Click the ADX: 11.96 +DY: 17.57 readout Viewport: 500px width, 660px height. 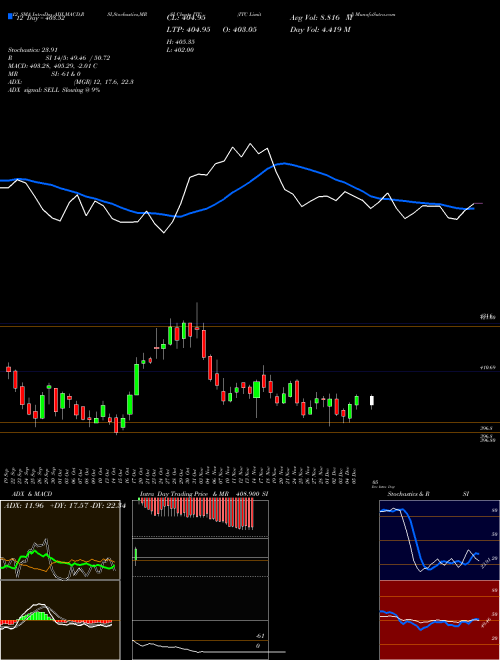pos(64,506)
